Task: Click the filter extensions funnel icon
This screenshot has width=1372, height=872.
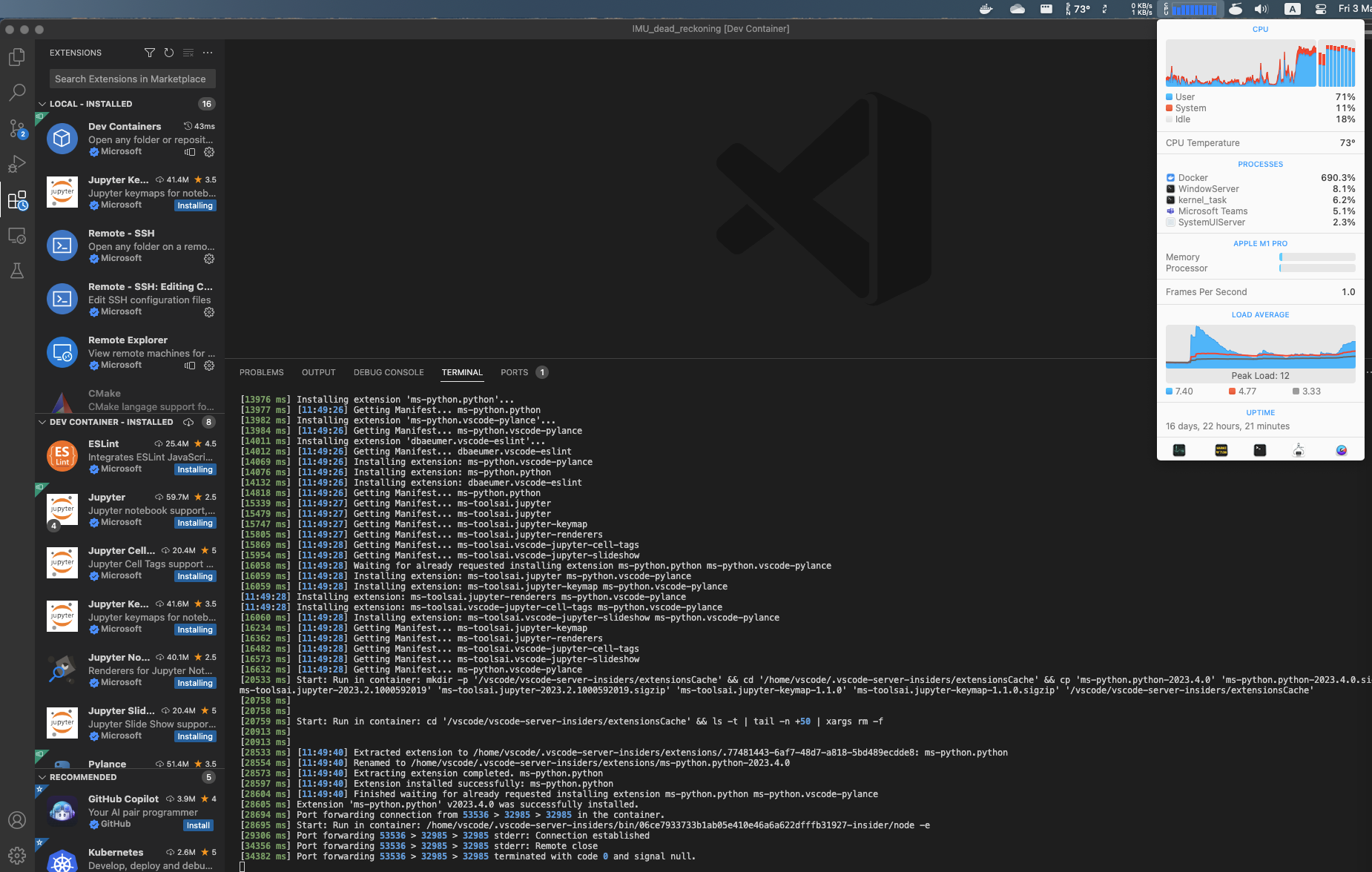Action: [x=150, y=53]
